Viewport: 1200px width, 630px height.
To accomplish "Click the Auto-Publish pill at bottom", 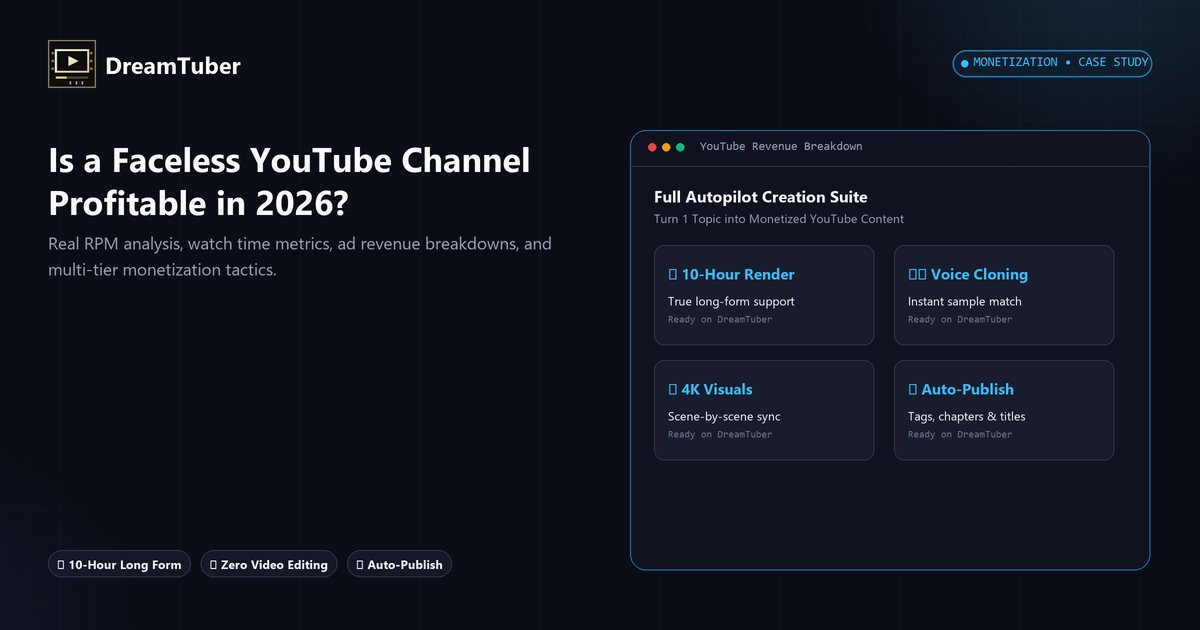I will coord(400,565).
